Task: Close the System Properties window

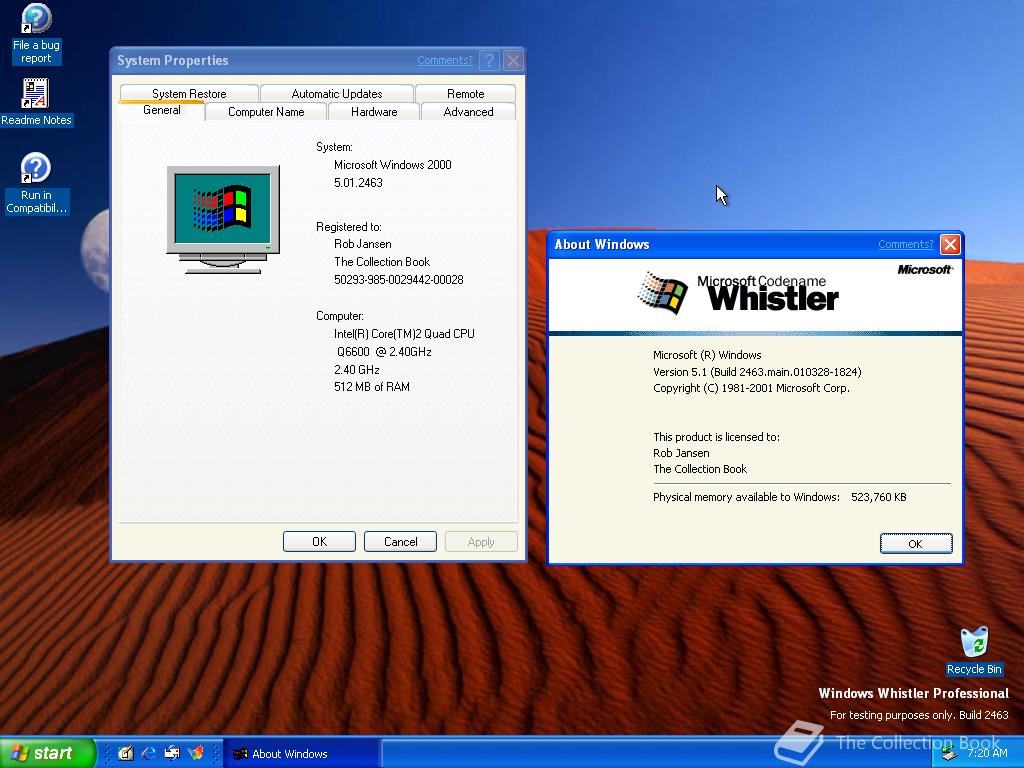Action: (513, 61)
